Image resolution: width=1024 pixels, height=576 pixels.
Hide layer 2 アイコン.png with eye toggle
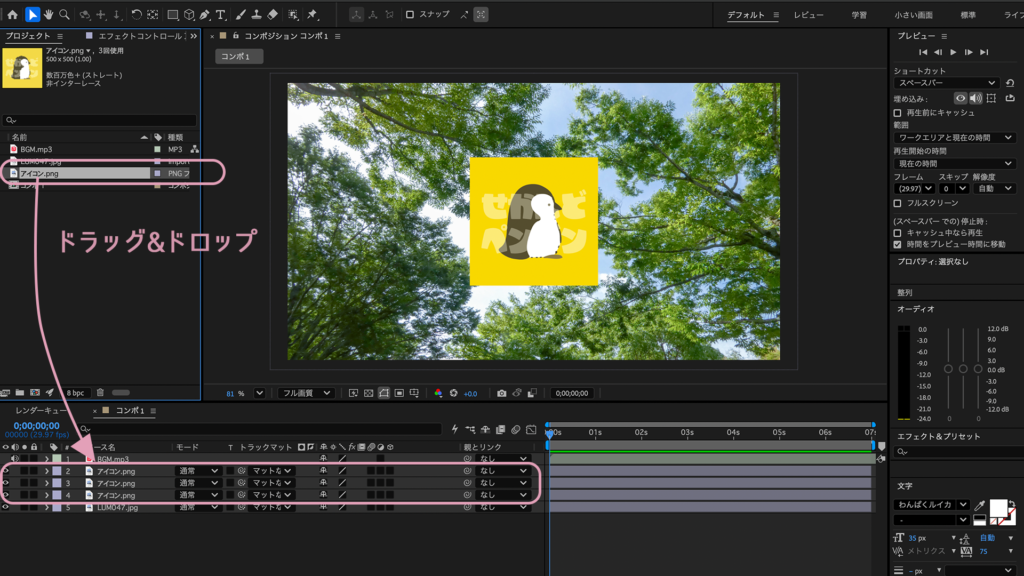pos(6,471)
